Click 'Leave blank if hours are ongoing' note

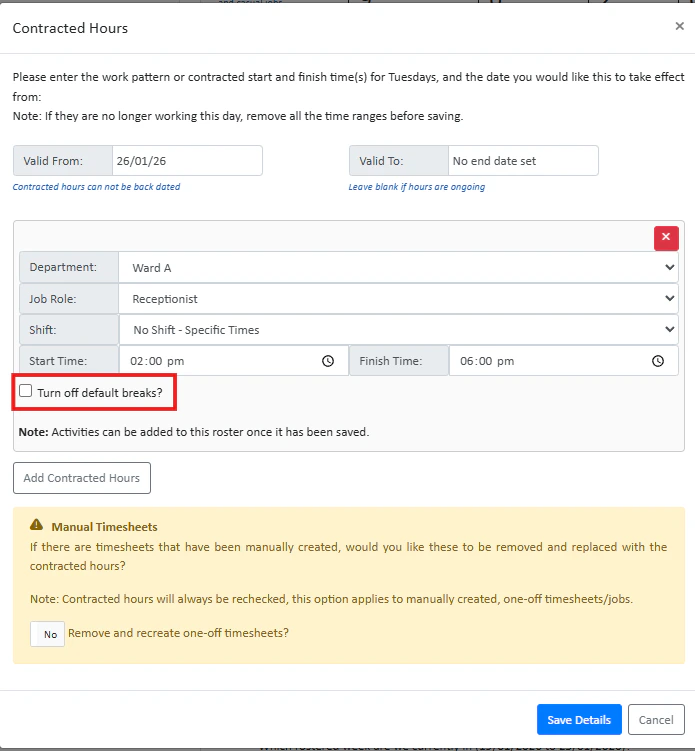(417, 187)
